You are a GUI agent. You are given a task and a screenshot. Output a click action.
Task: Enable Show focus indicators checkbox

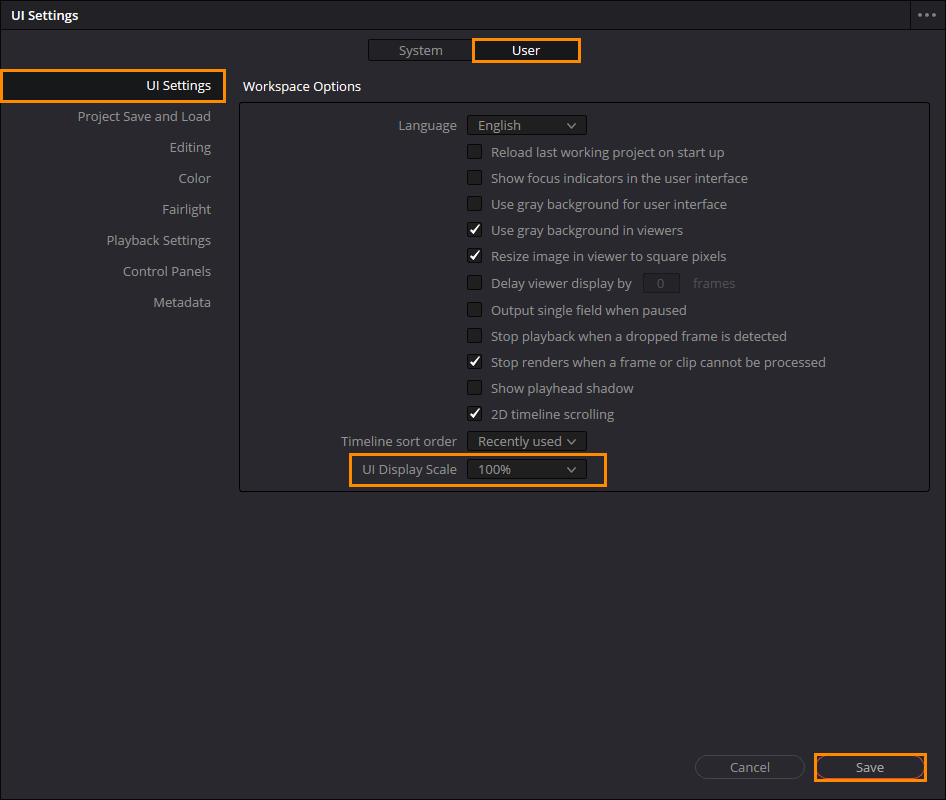[475, 177]
